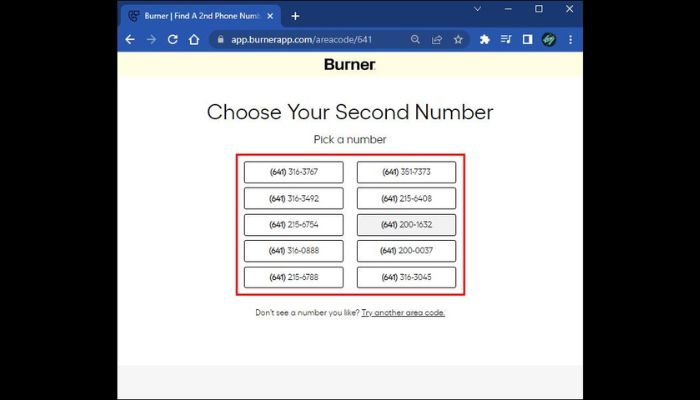
Task: Open the browser home page
Action: click(x=194, y=40)
